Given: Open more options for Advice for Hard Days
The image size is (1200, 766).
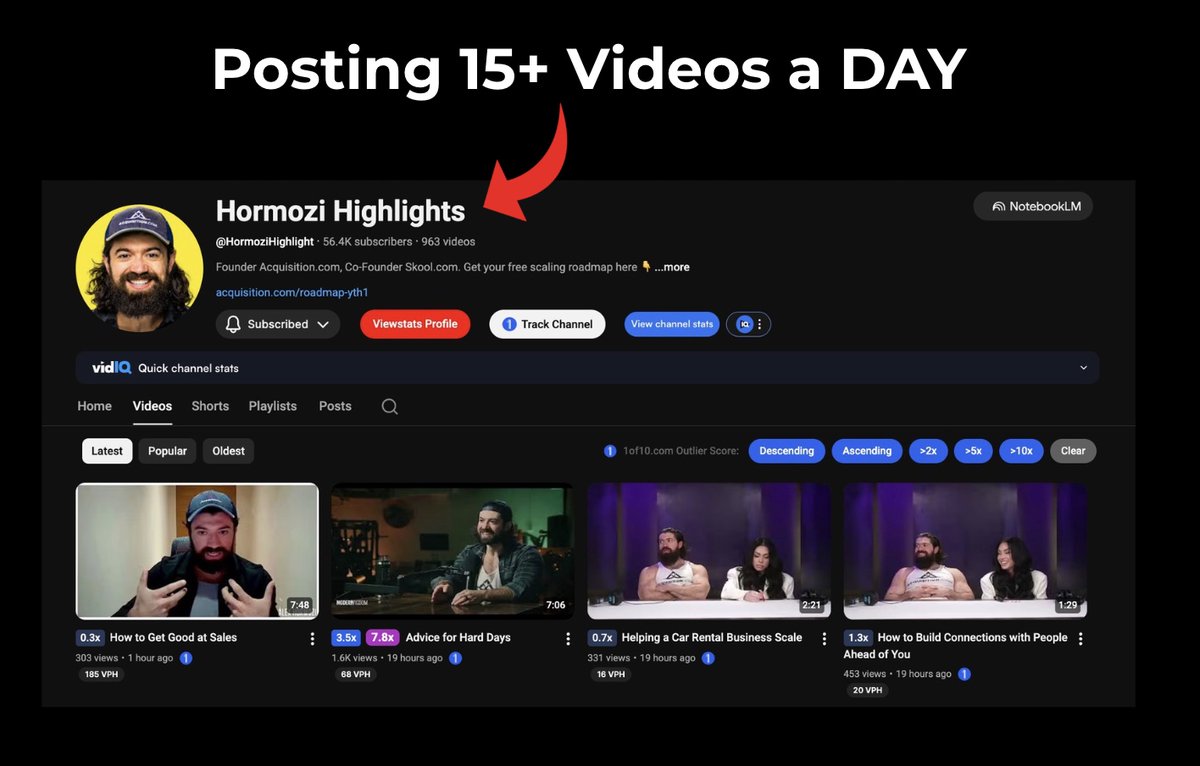Looking at the screenshot, I should tap(568, 638).
